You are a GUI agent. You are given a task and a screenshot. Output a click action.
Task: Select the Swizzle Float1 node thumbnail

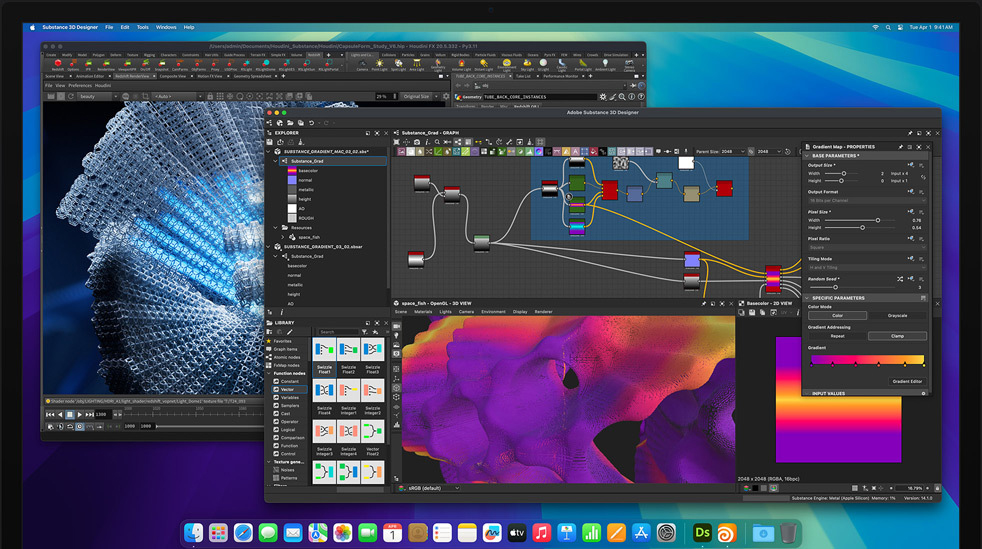(324, 349)
